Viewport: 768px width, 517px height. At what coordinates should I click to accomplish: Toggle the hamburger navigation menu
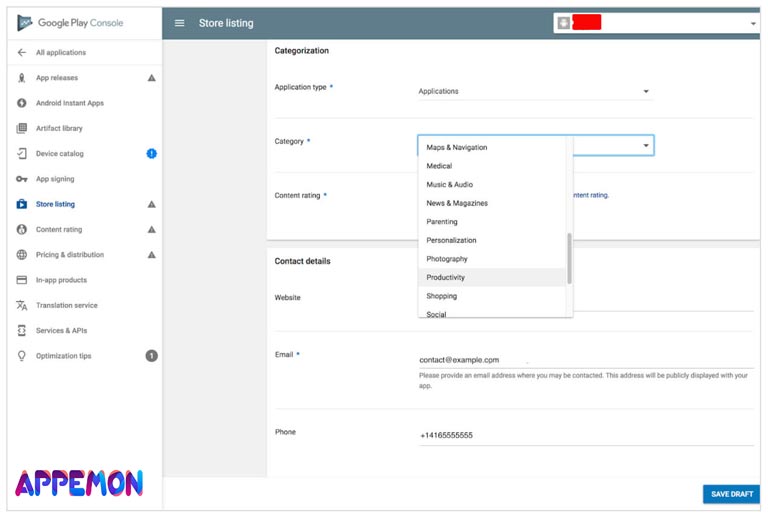180,23
